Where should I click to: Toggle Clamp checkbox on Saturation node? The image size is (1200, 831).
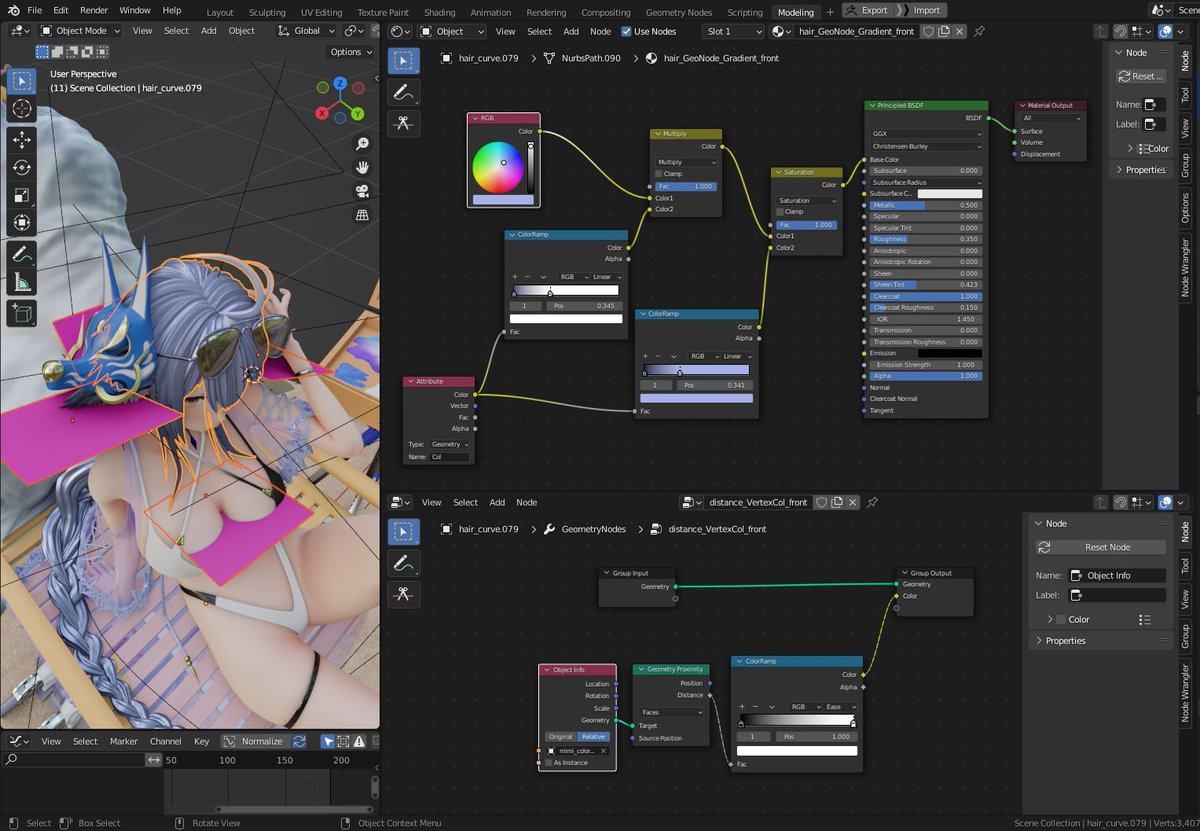tap(780, 212)
